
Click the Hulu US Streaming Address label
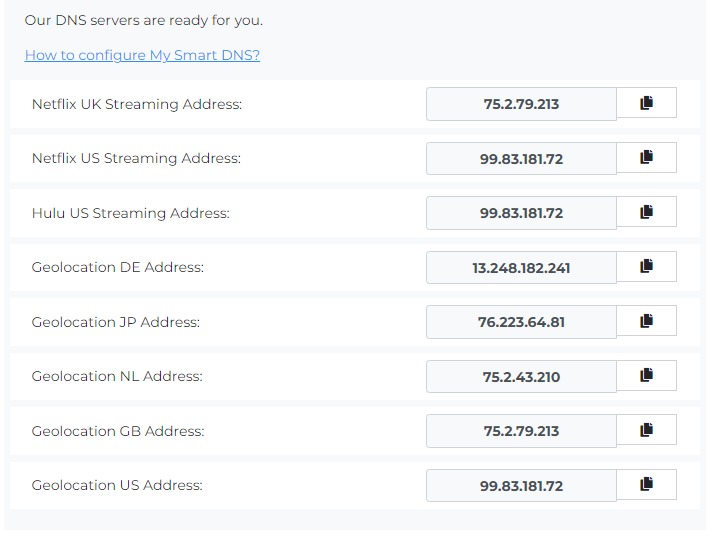pyautogui.click(x=131, y=213)
